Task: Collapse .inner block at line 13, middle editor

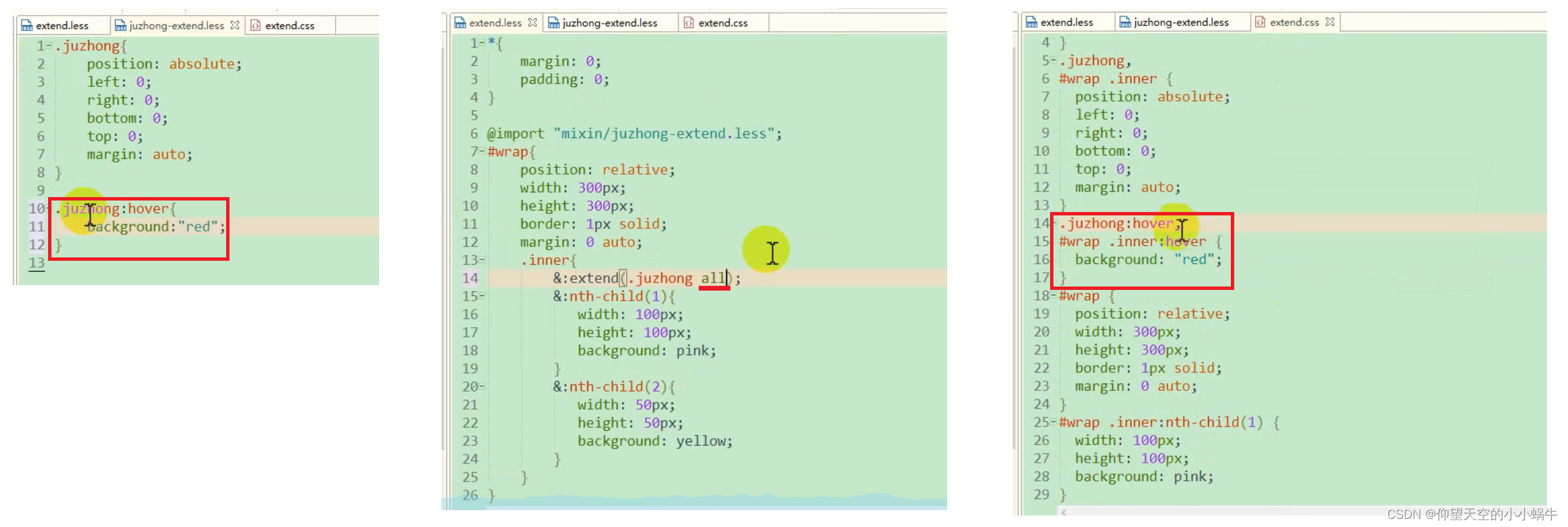Action: click(482, 260)
